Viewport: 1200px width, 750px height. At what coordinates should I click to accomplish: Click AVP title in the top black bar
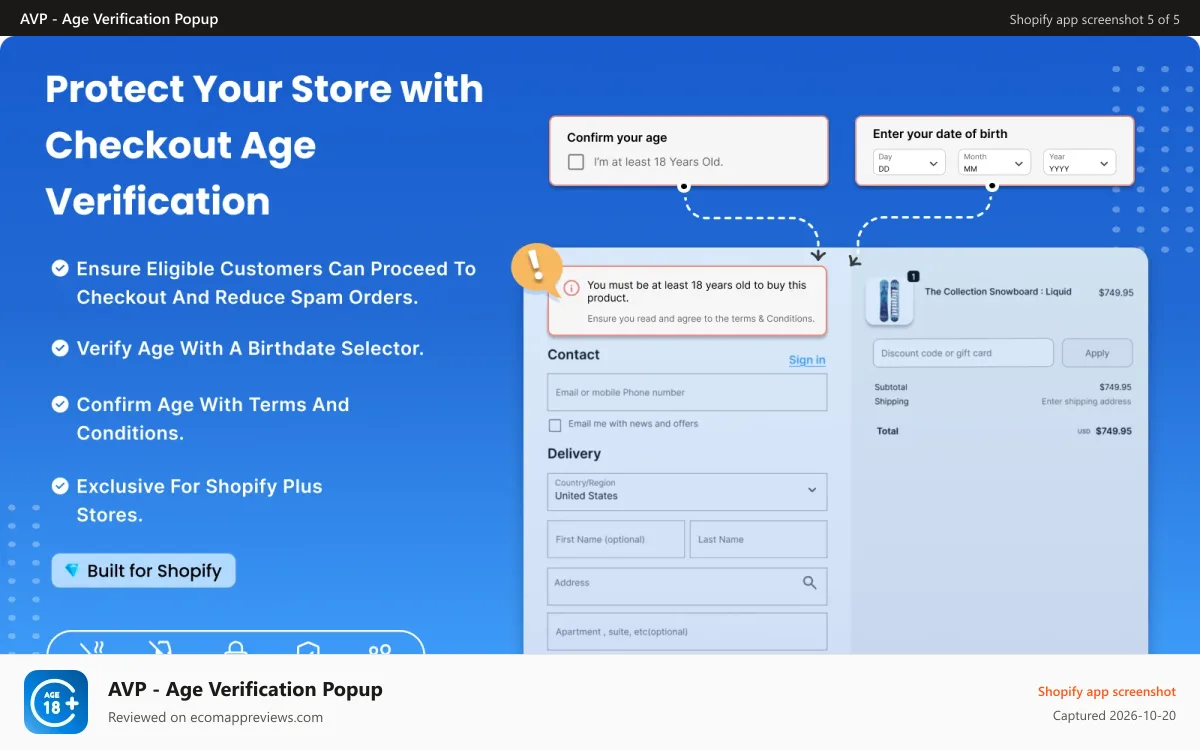click(x=119, y=19)
